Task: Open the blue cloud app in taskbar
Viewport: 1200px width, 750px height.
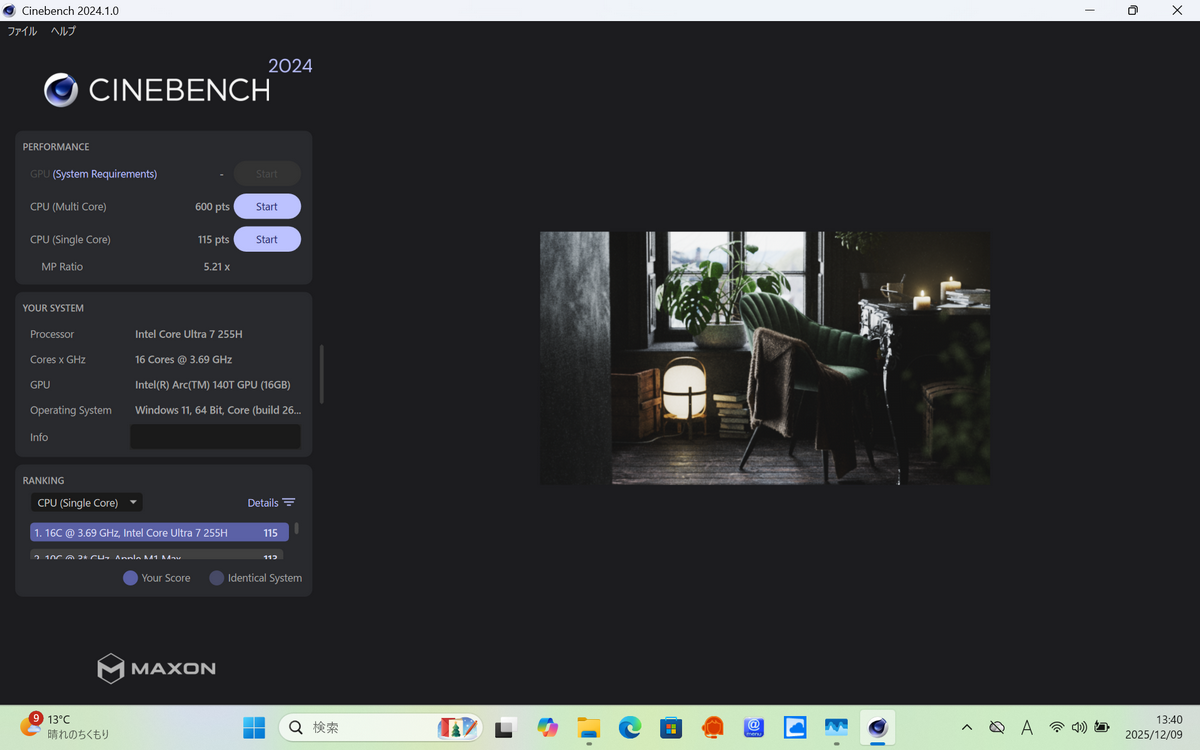Action: (795, 728)
